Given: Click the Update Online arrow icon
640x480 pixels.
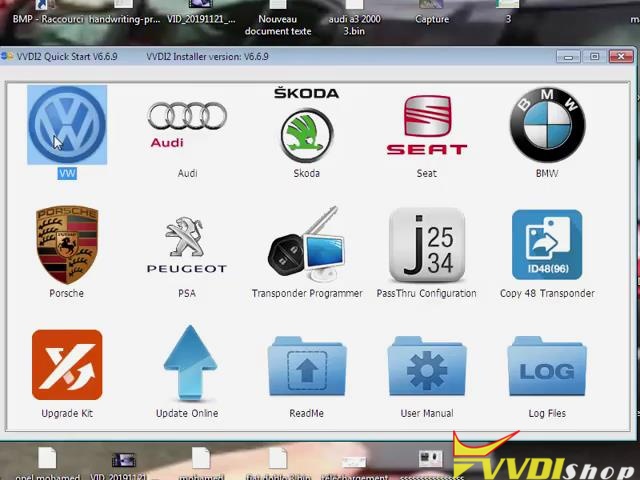Looking at the screenshot, I should pyautogui.click(x=190, y=363).
